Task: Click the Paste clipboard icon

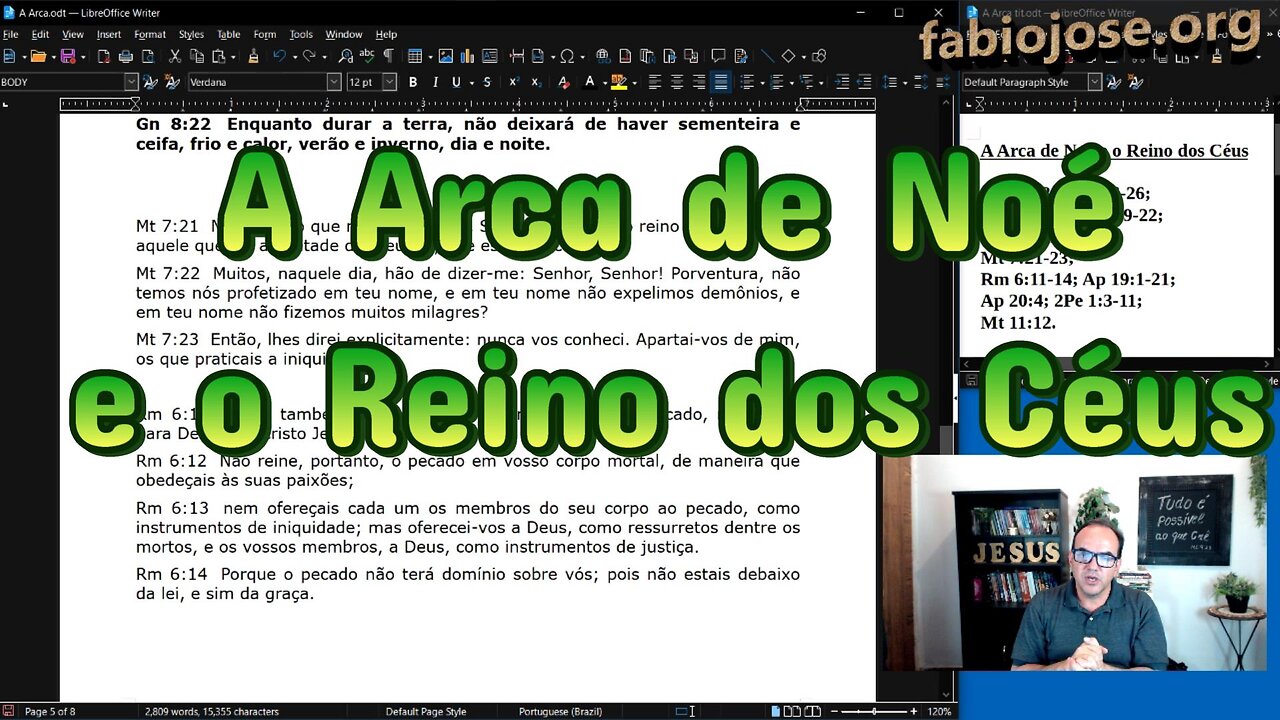Action: [219, 56]
